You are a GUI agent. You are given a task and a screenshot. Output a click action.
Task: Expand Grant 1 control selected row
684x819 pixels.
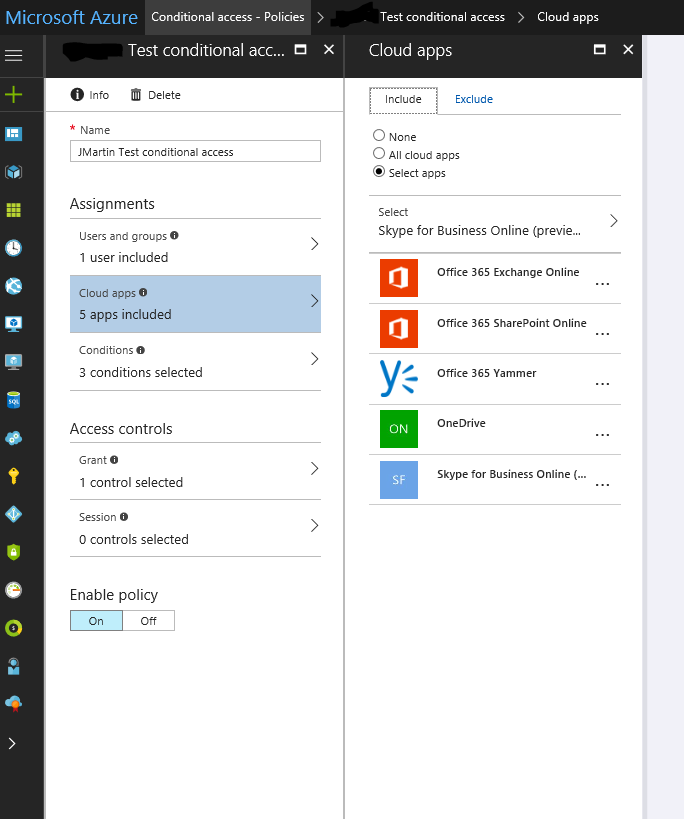[195, 471]
